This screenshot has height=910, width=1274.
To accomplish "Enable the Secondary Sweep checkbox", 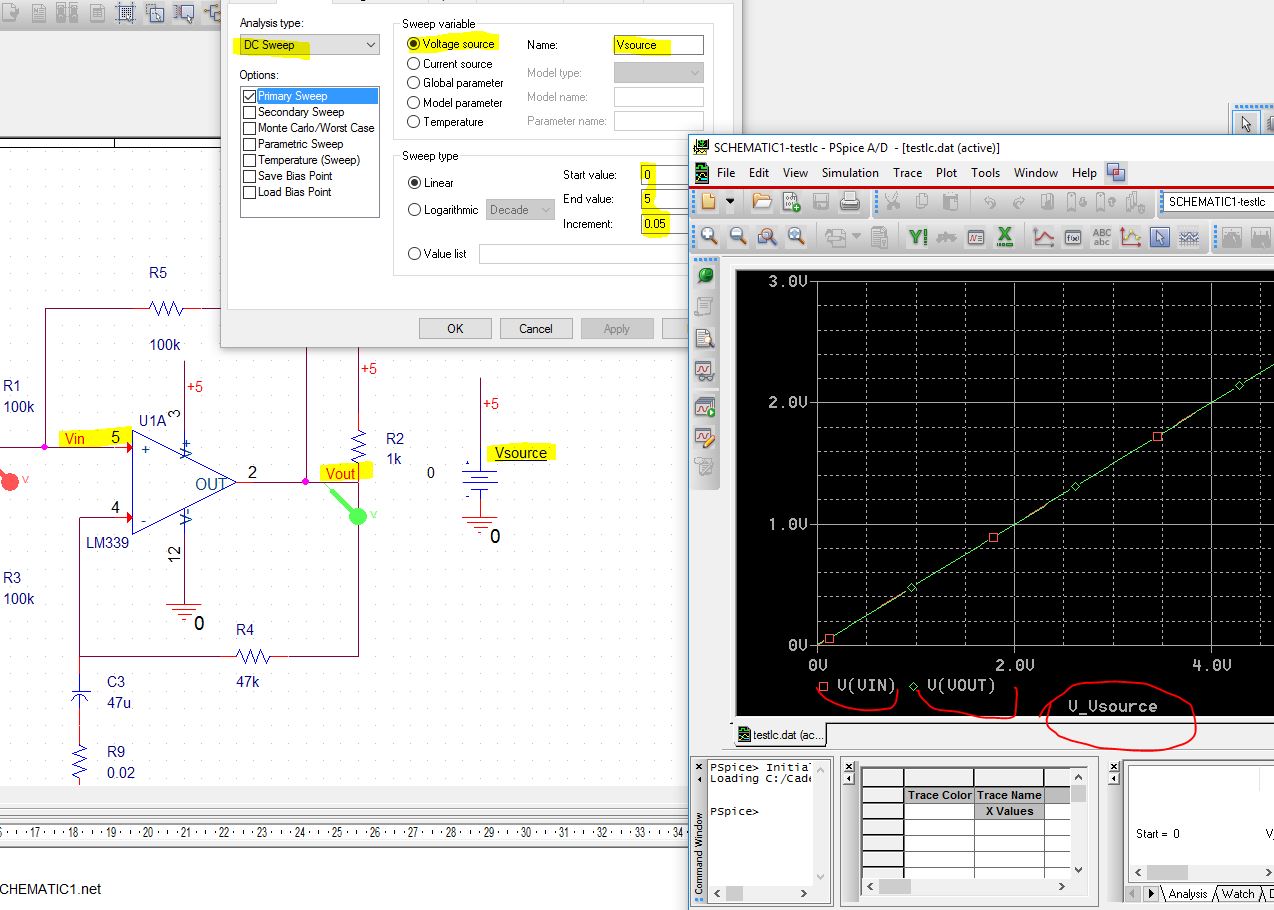I will (250, 112).
